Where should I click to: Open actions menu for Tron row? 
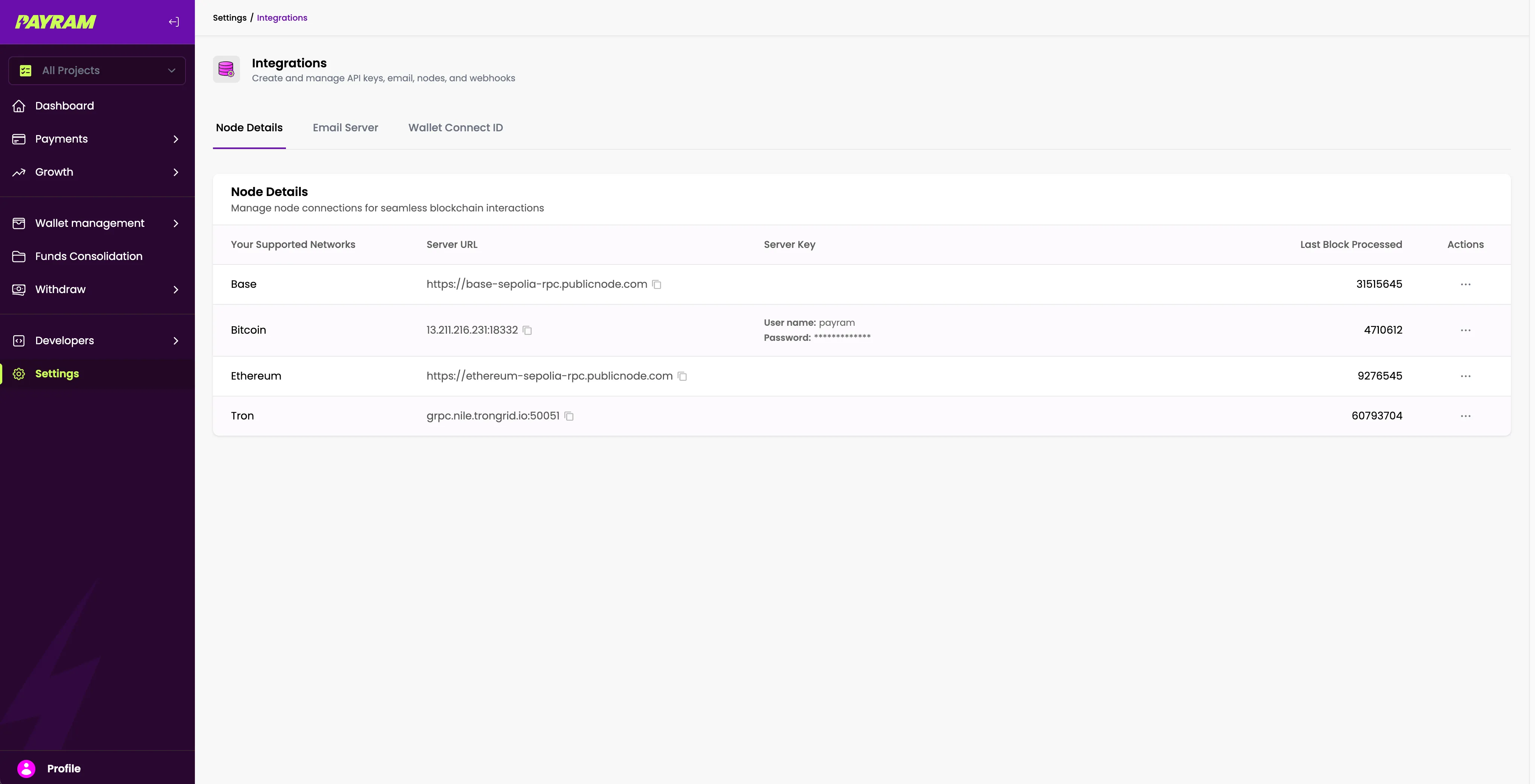tap(1465, 416)
